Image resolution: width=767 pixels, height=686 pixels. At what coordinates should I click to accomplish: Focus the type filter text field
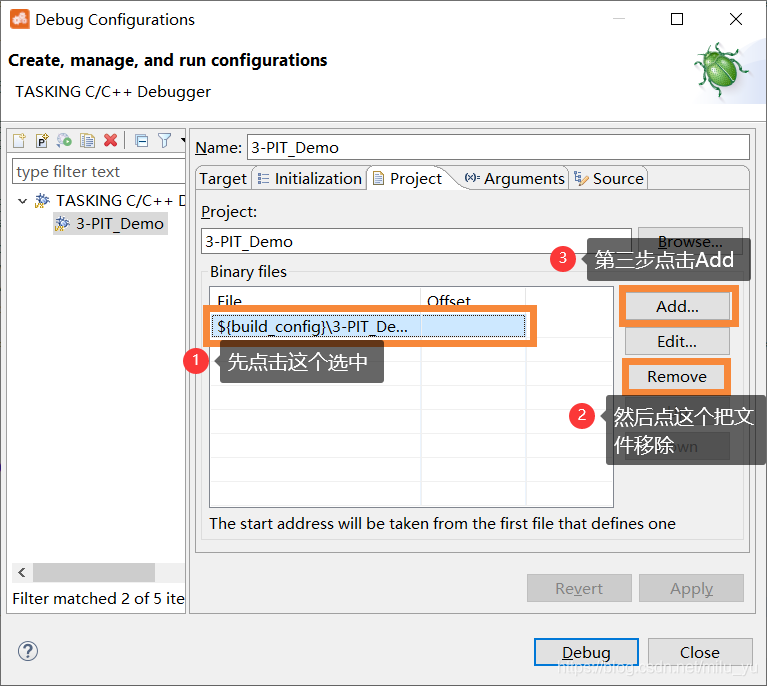coord(98,171)
